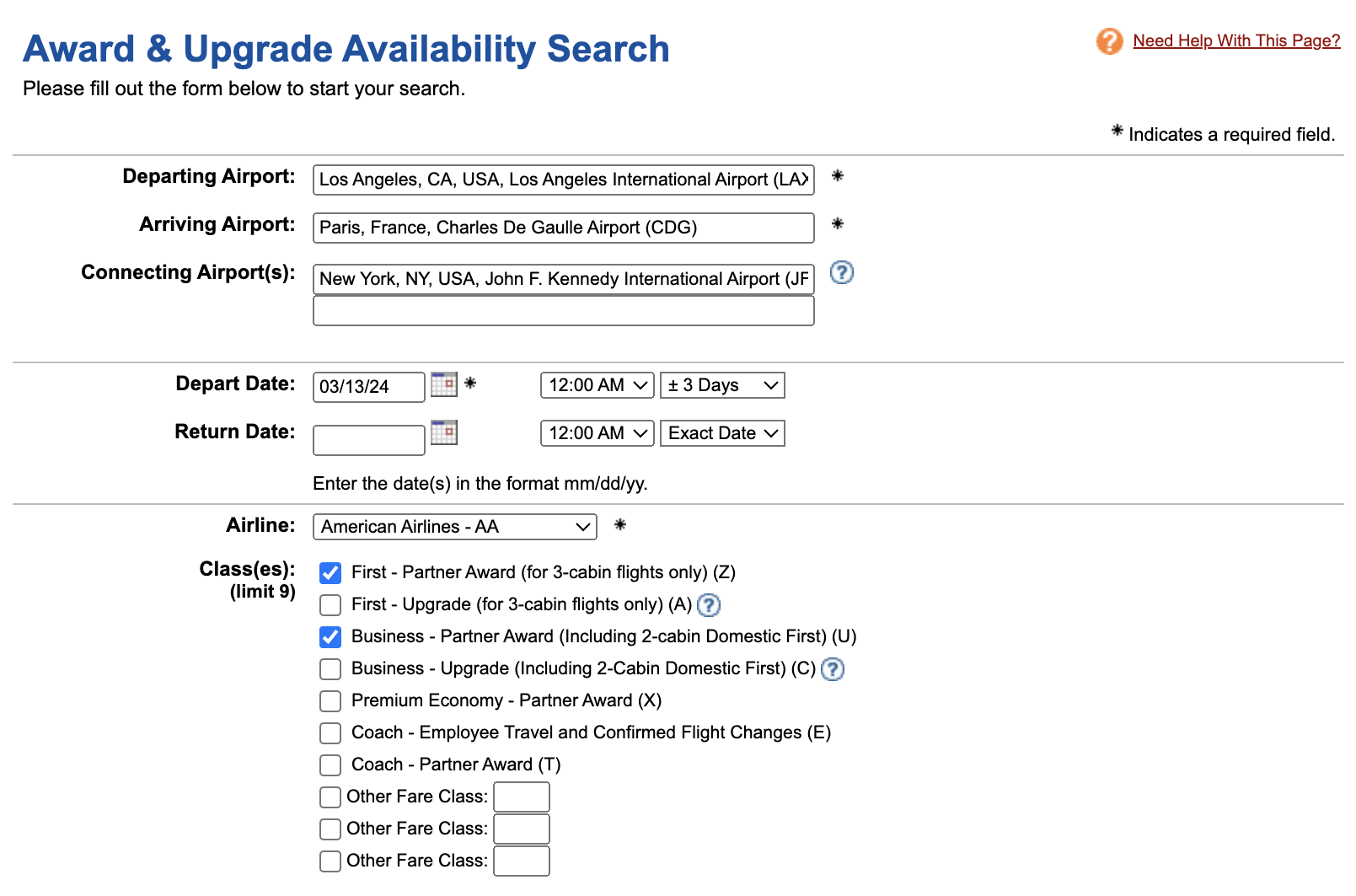
Task: Click the empty Return Date field
Action: click(369, 440)
